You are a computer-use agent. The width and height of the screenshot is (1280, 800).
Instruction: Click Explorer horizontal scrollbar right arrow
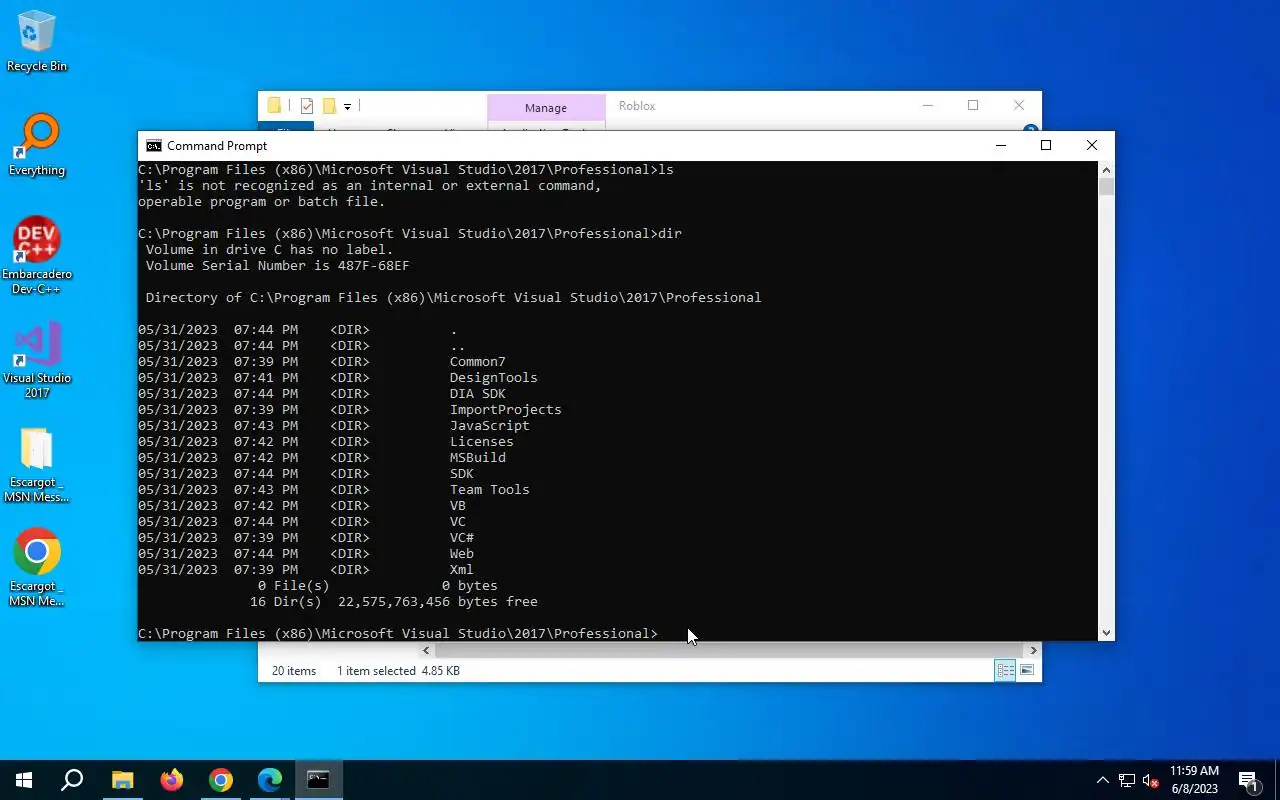point(1033,650)
